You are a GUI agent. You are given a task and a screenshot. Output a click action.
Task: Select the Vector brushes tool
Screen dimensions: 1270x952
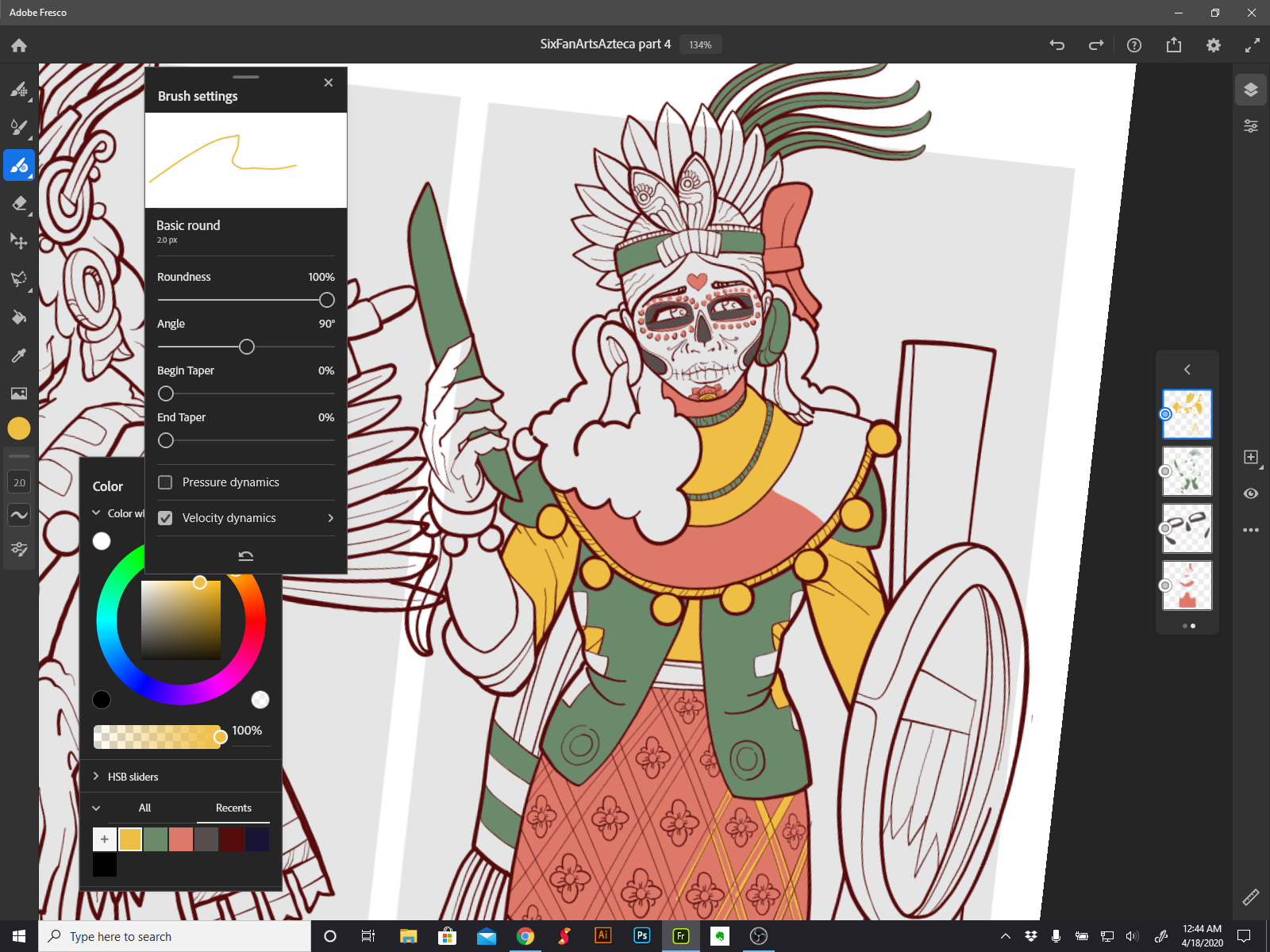[x=19, y=165]
